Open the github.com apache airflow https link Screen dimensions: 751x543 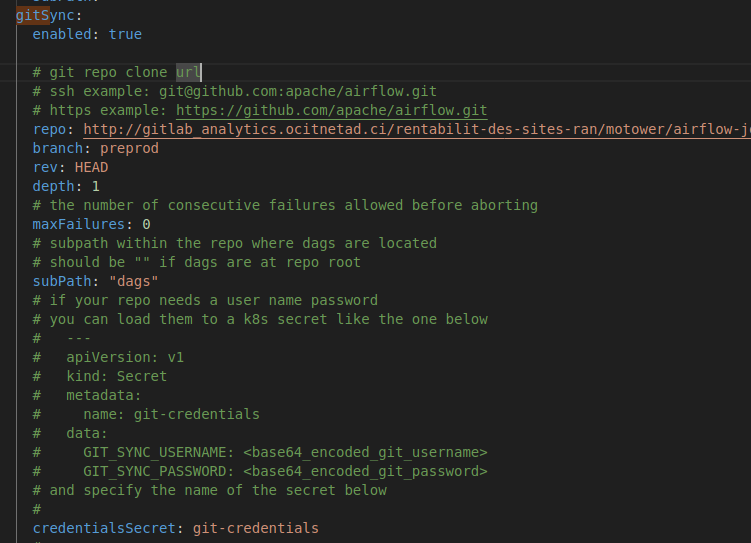point(331,111)
